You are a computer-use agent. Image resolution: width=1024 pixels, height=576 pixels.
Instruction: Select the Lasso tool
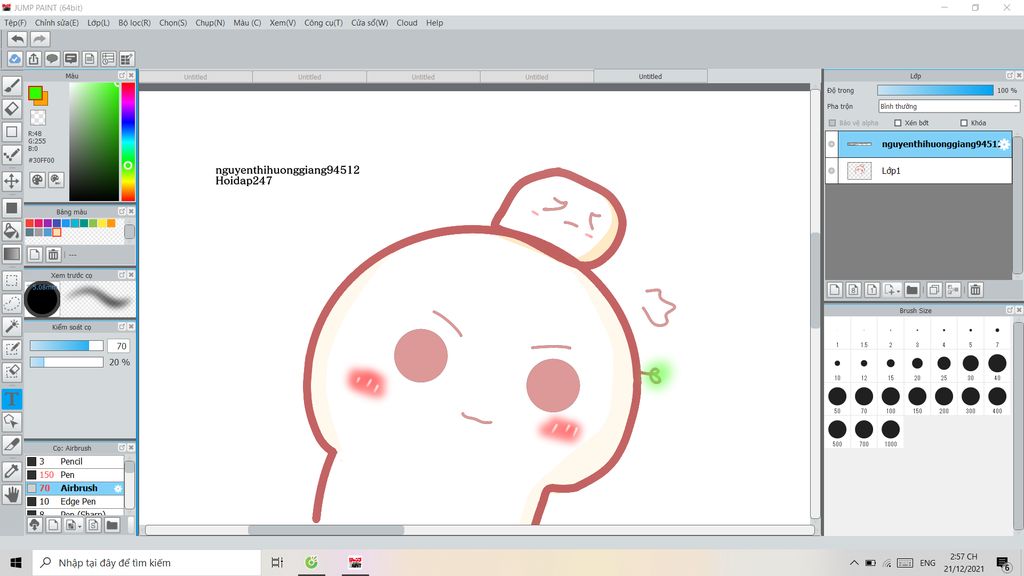[12, 303]
